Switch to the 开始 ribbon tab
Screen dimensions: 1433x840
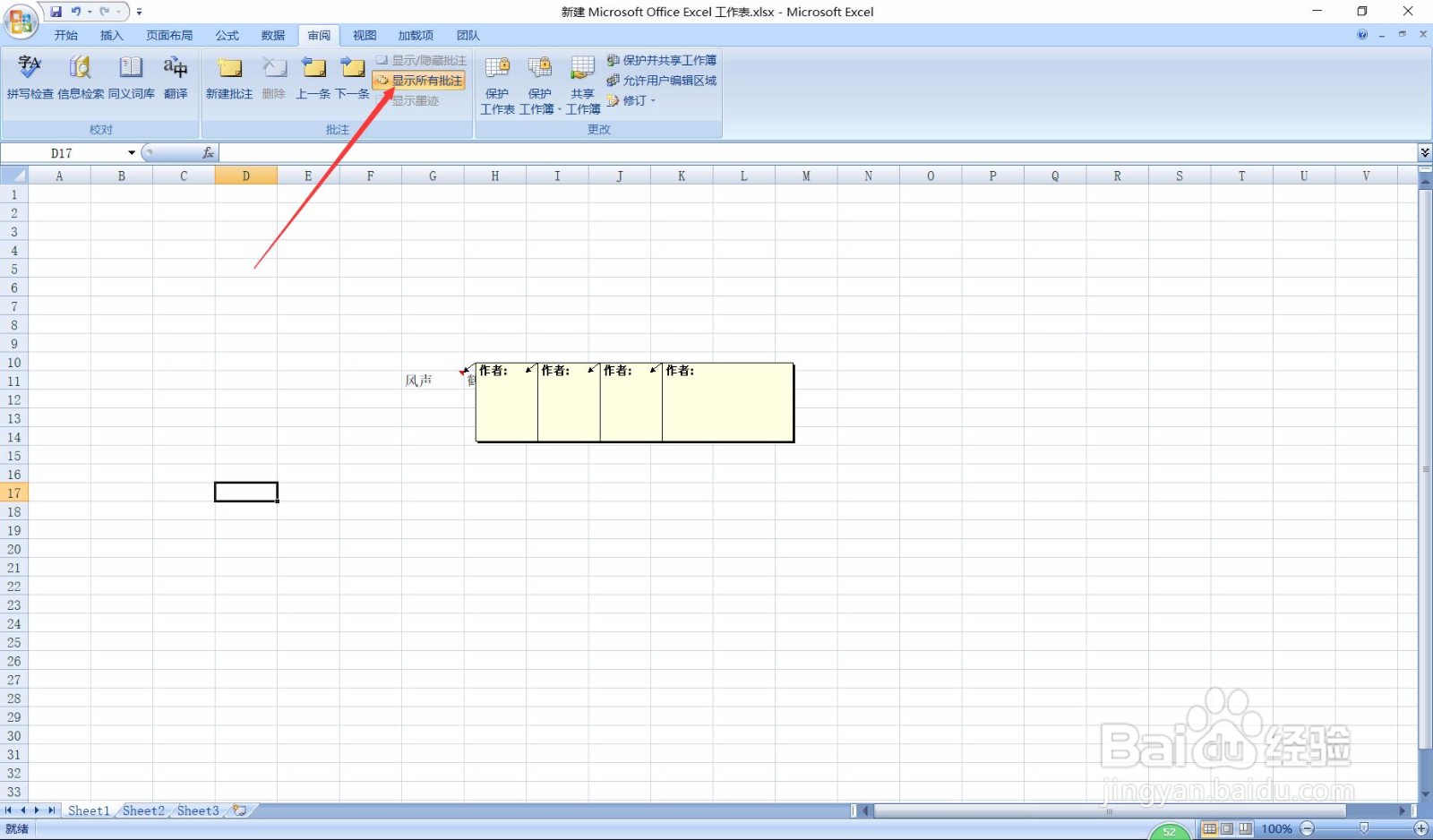point(65,36)
